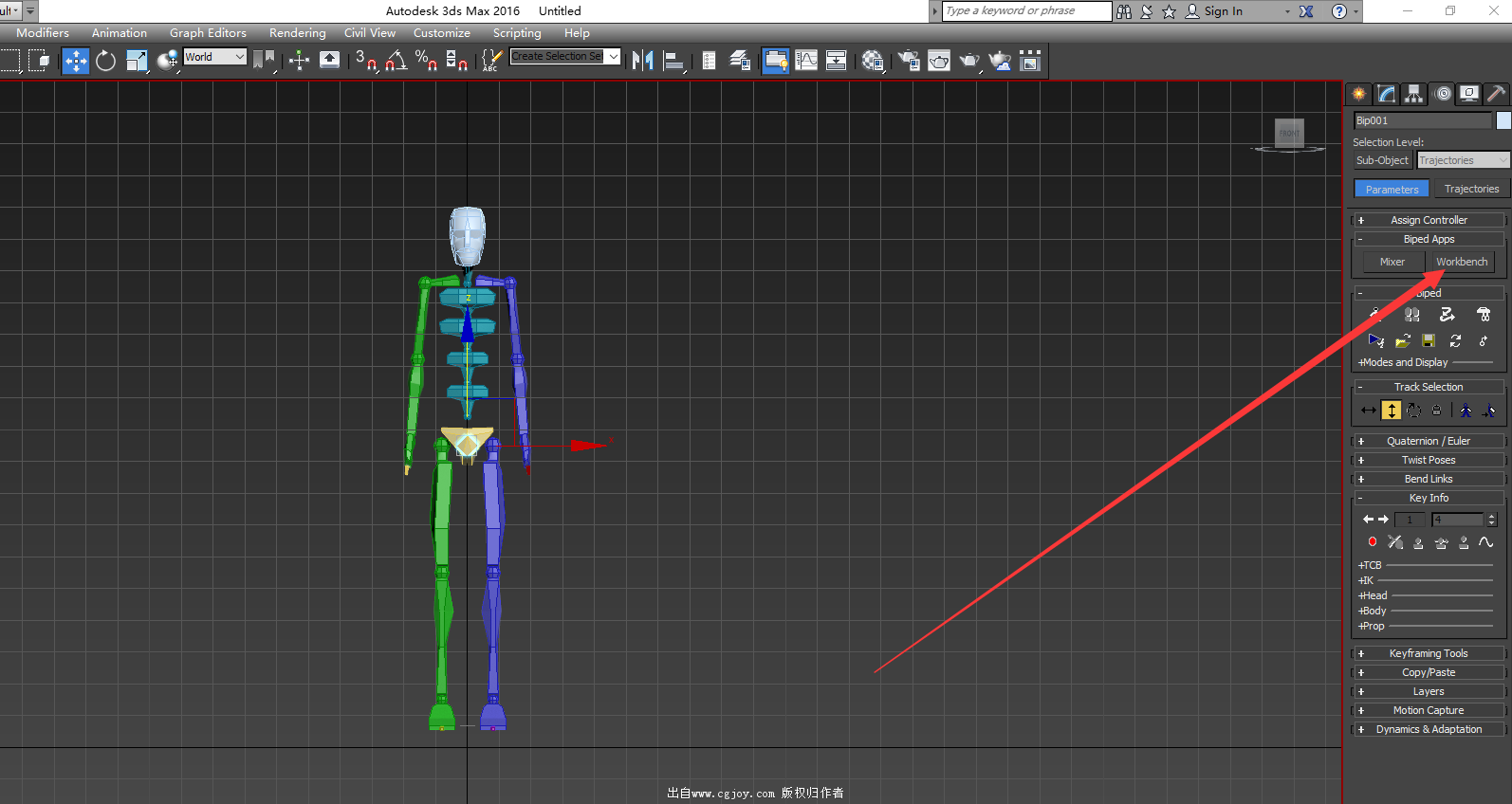Toggle the Angle Snap icon

pos(396,62)
